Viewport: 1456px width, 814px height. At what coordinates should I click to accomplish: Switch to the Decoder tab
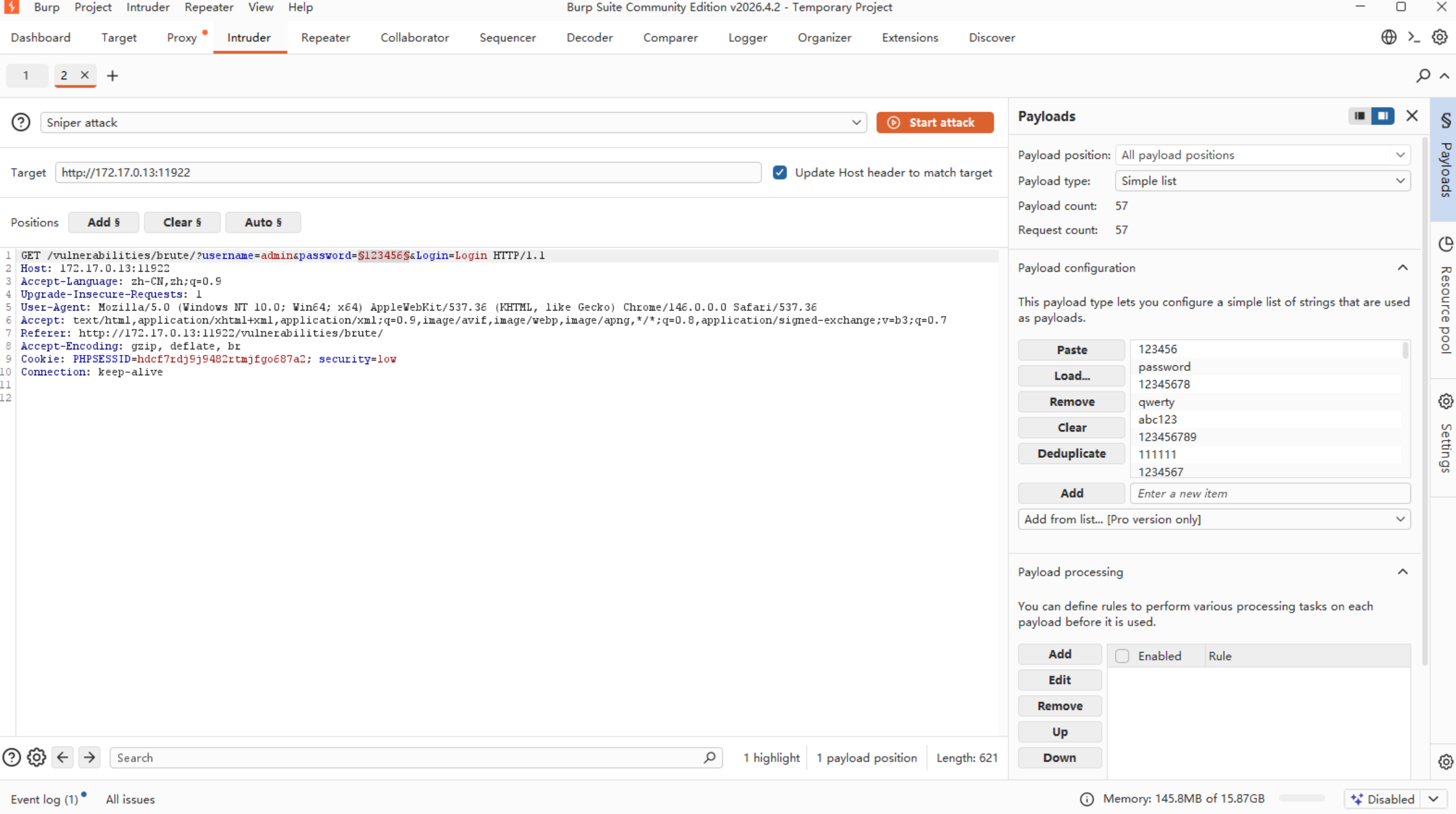coord(589,38)
